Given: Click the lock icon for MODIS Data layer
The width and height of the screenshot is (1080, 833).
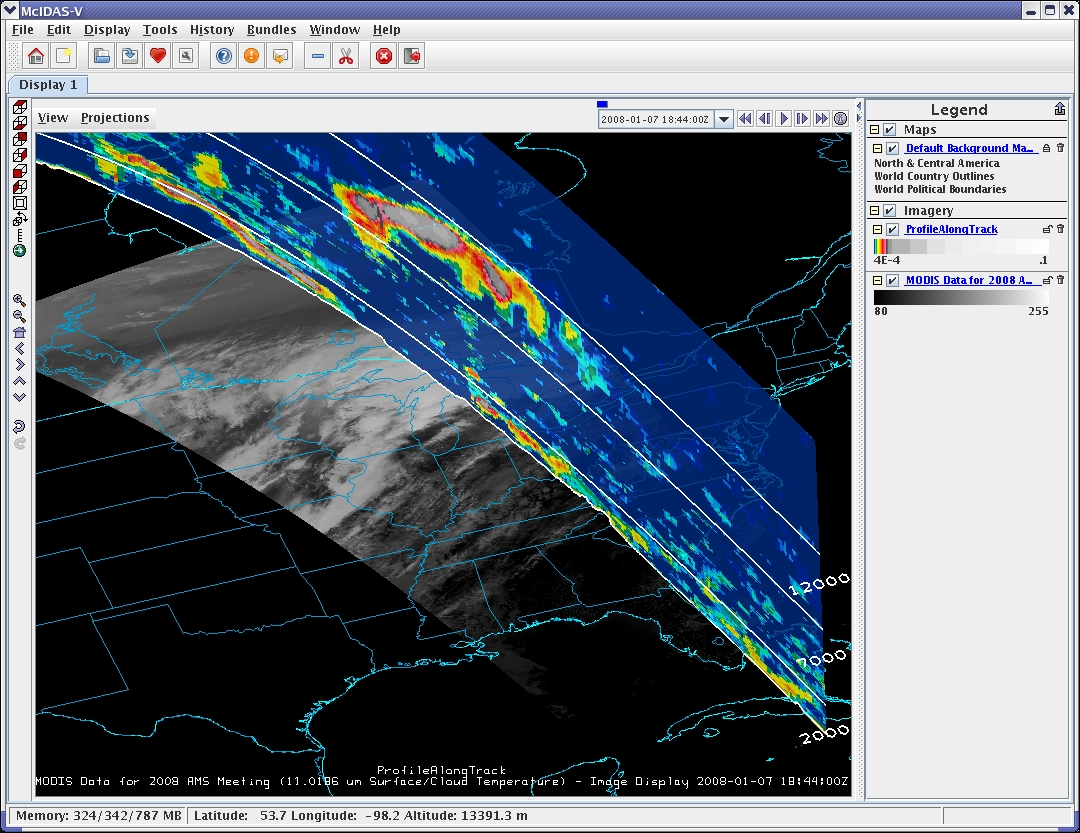Looking at the screenshot, I should click(1048, 280).
